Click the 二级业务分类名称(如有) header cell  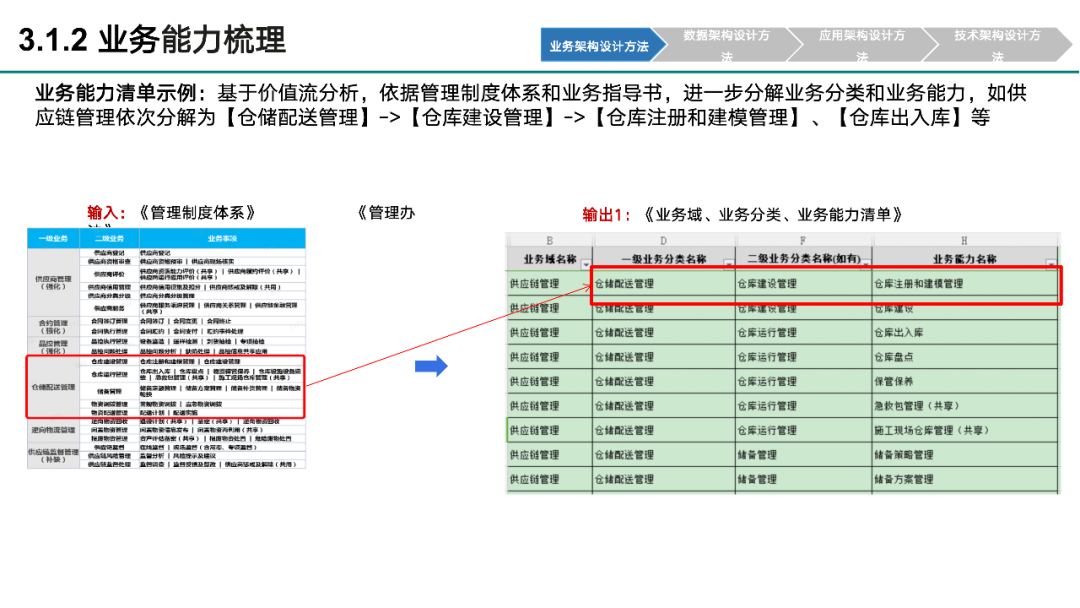803,259
